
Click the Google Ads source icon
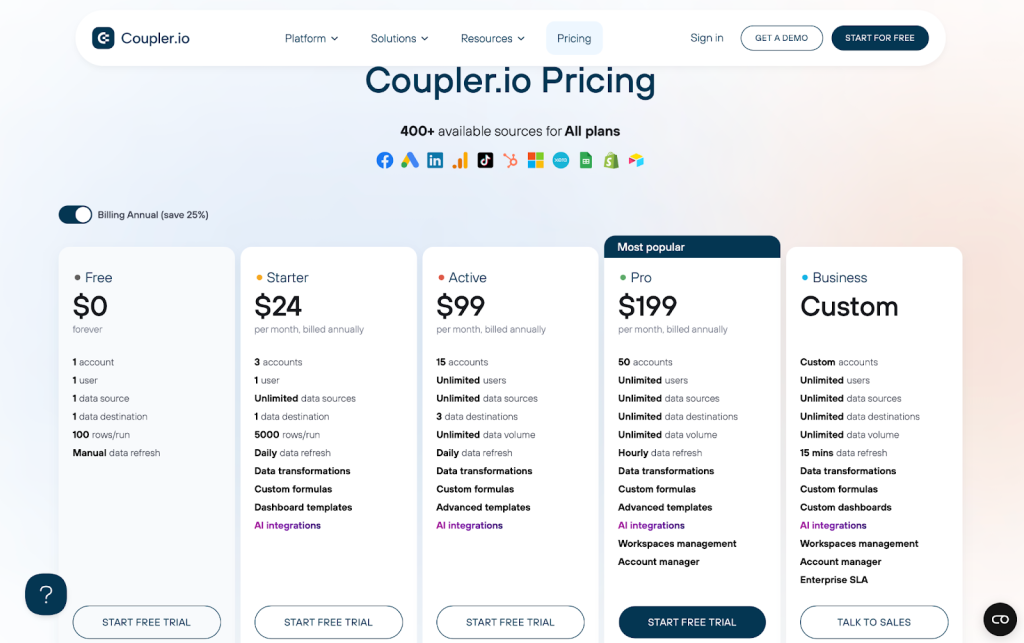click(x=410, y=160)
